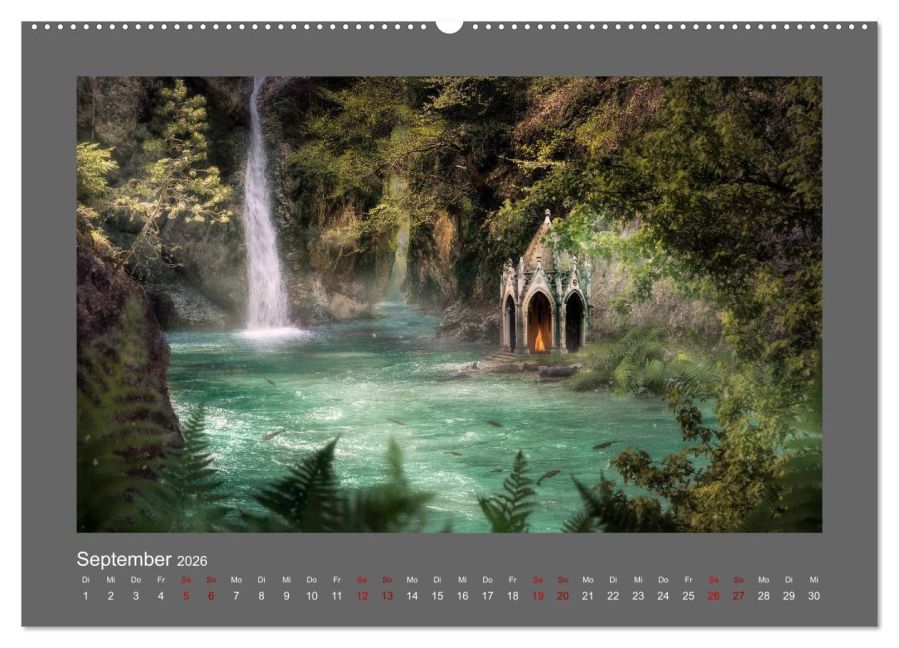Click the year 2026 label
The height and width of the screenshot is (648, 899).
tap(192, 561)
